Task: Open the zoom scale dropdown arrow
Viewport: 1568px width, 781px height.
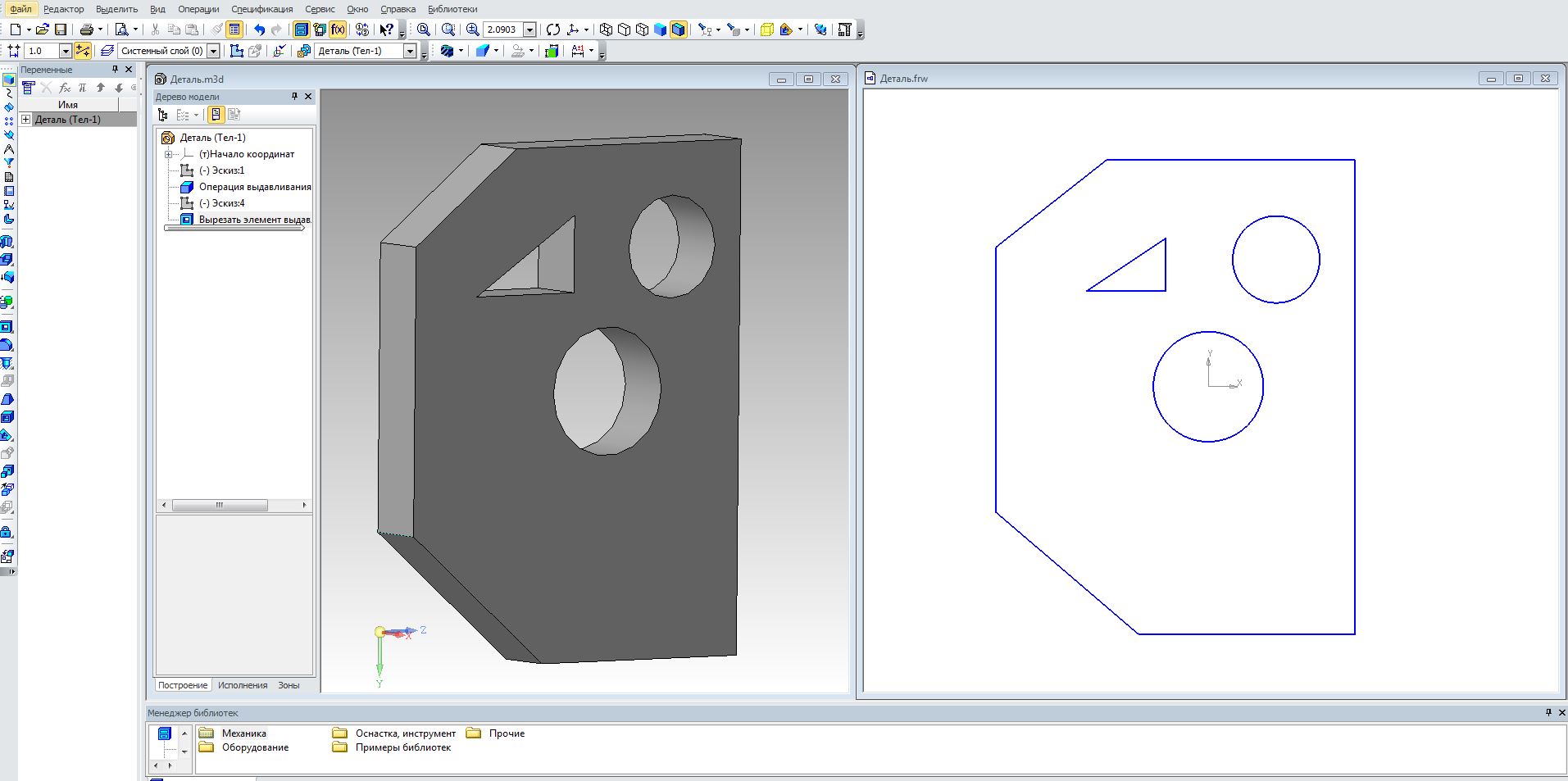Action: (x=529, y=30)
